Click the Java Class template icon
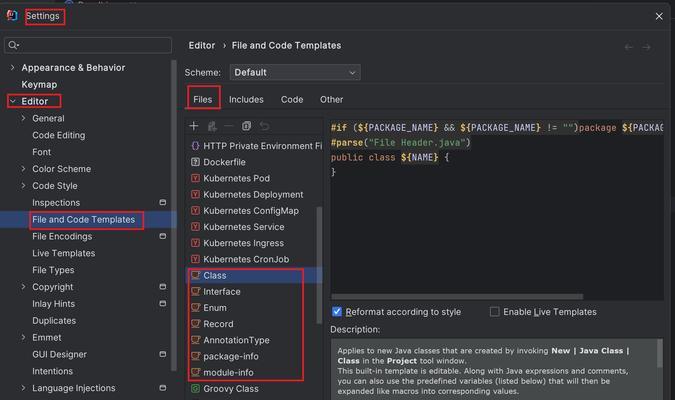The height and width of the screenshot is (400, 675). [195, 275]
